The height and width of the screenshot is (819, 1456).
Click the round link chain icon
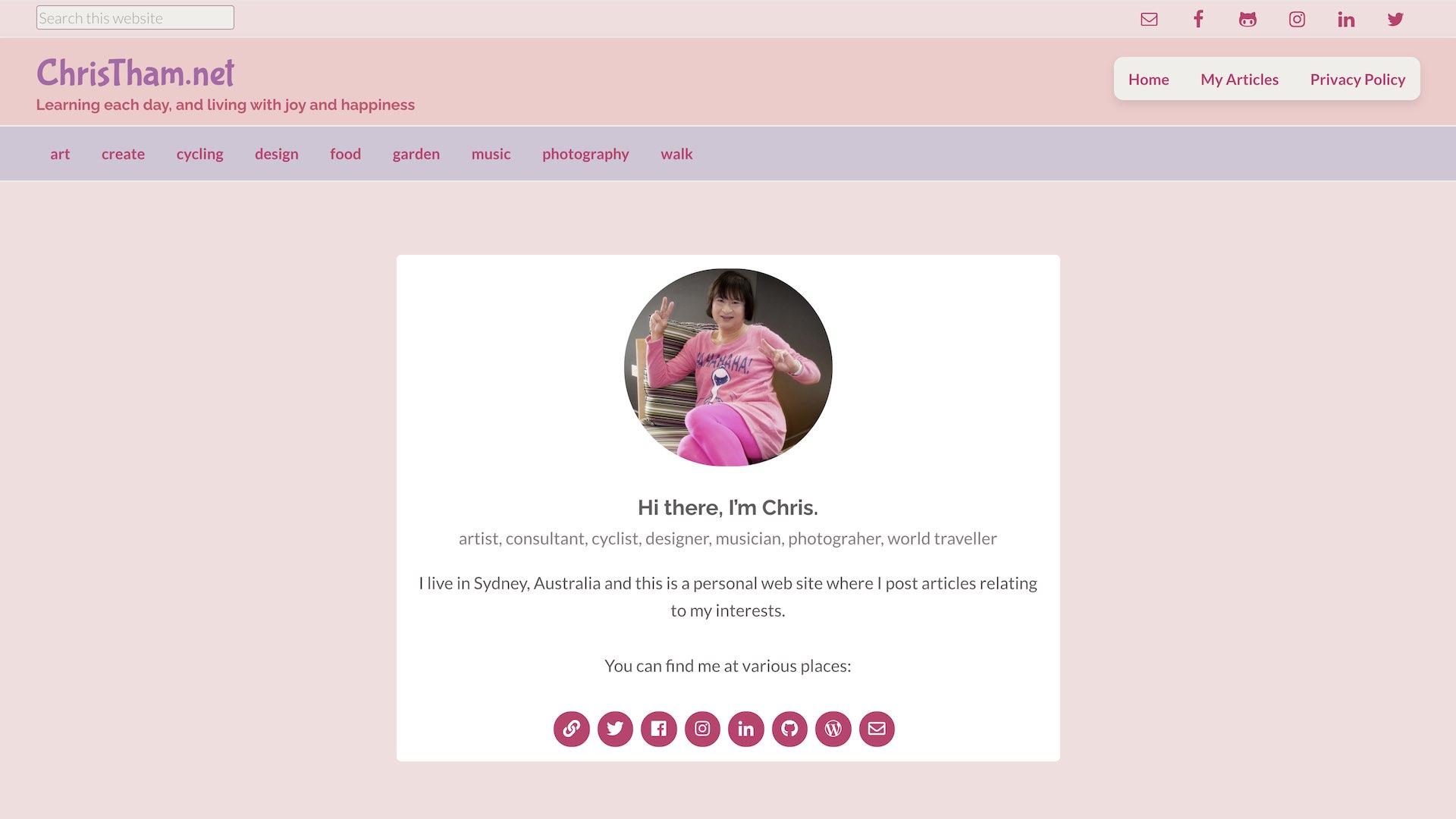(571, 729)
